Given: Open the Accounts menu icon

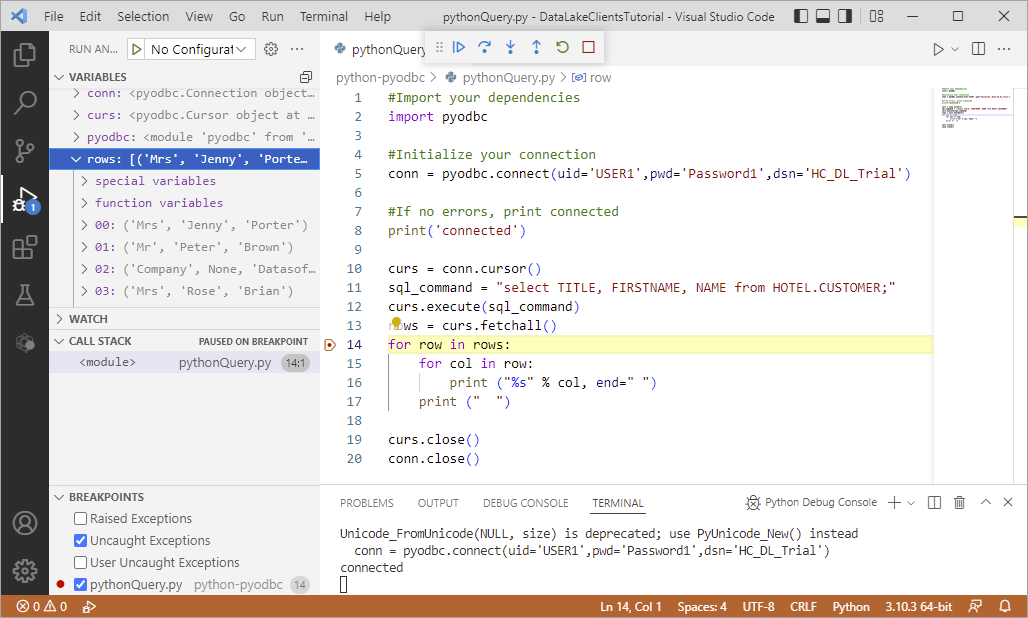Looking at the screenshot, I should click(x=24, y=523).
